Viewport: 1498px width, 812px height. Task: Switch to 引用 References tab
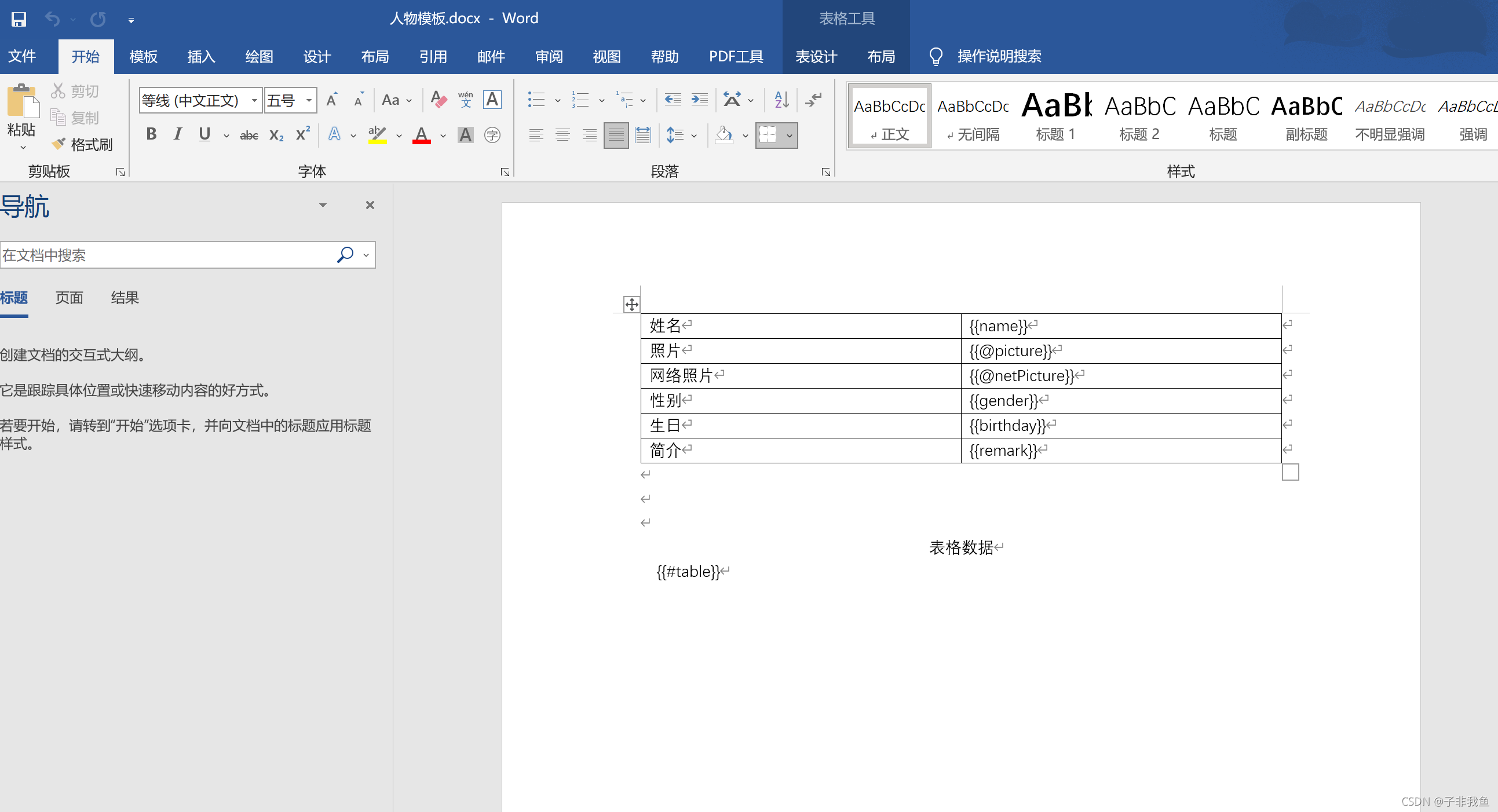click(x=433, y=56)
